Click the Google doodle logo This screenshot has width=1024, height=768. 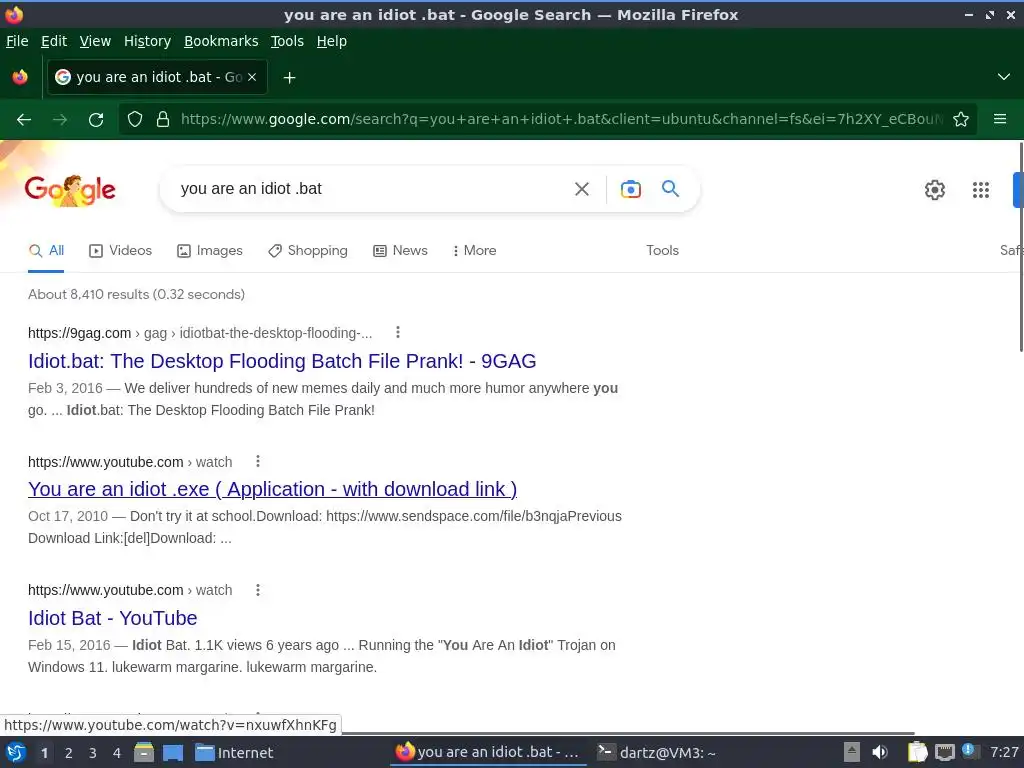click(70, 191)
